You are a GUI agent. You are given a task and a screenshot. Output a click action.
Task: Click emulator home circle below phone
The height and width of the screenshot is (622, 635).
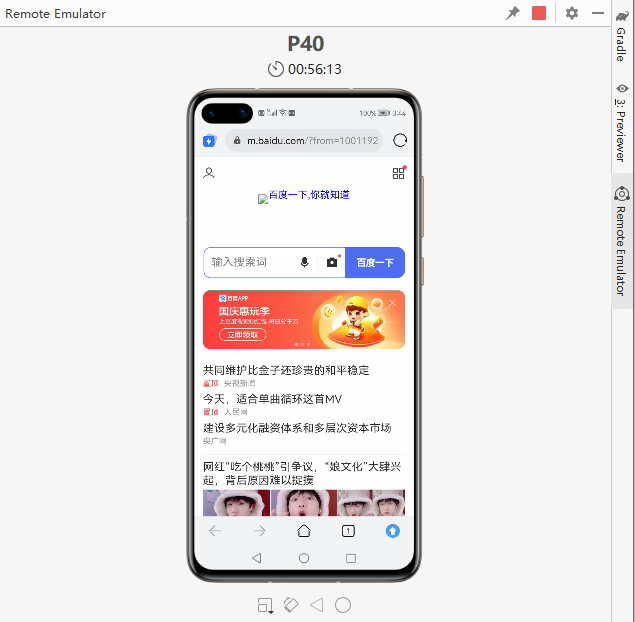[x=343, y=605]
